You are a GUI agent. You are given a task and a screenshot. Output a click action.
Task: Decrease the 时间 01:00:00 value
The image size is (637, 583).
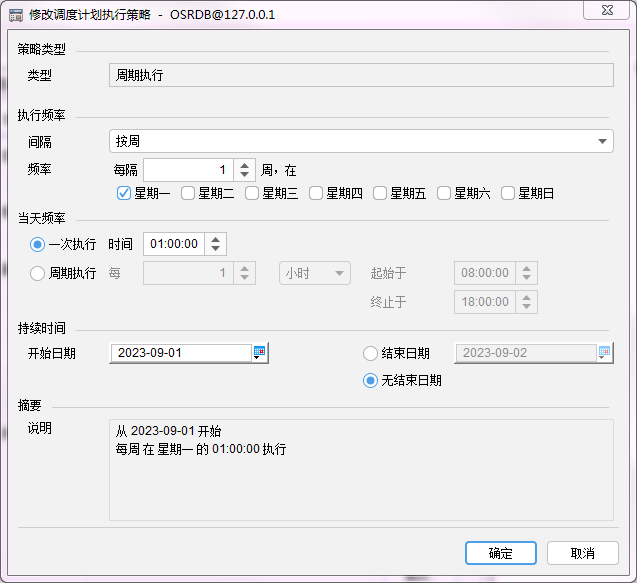point(215,249)
